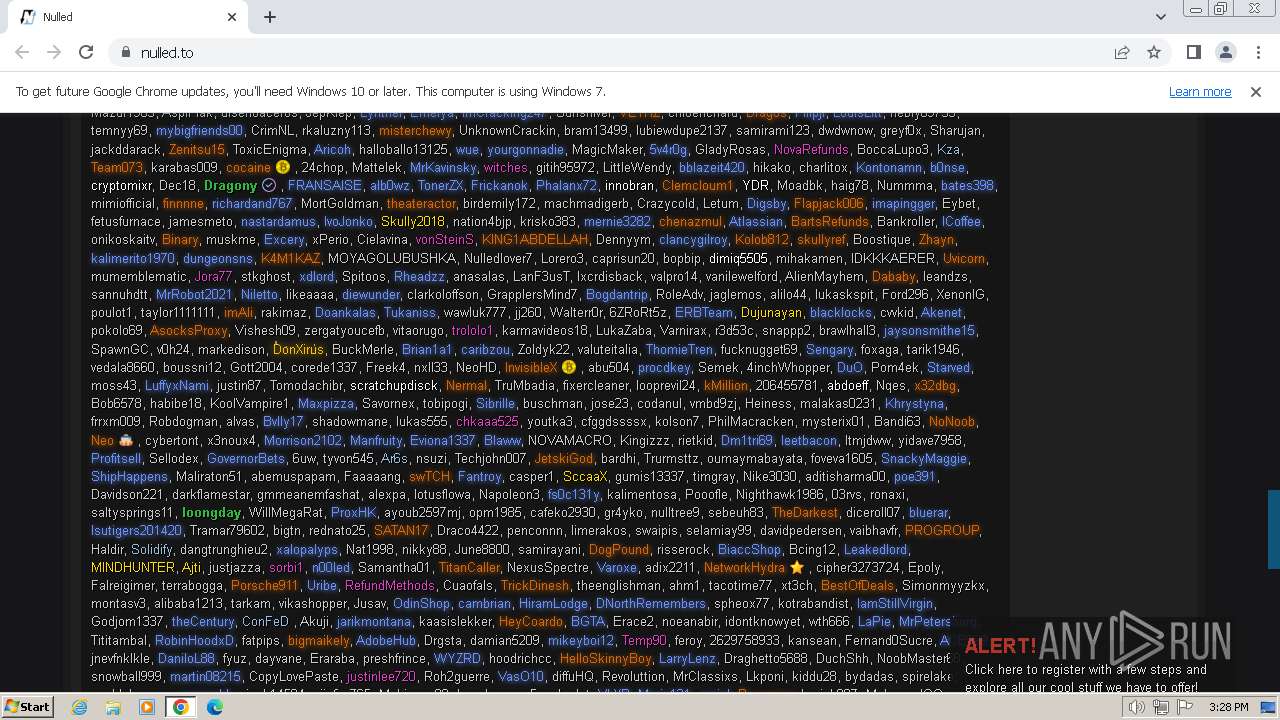Select the Nulled browser tab
Screen dimensions: 1280x720
[128, 17]
